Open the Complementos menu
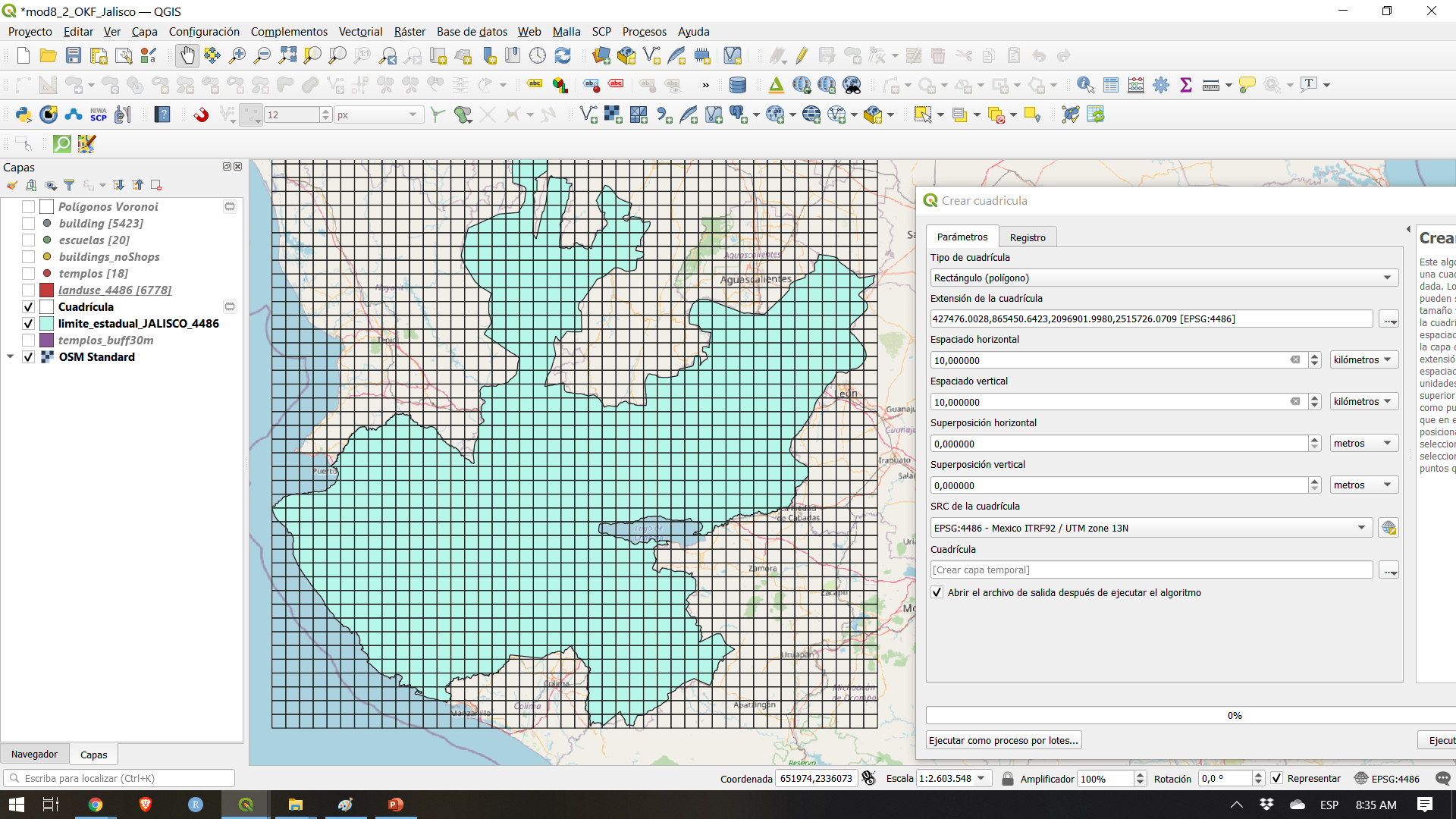 pyautogui.click(x=289, y=32)
